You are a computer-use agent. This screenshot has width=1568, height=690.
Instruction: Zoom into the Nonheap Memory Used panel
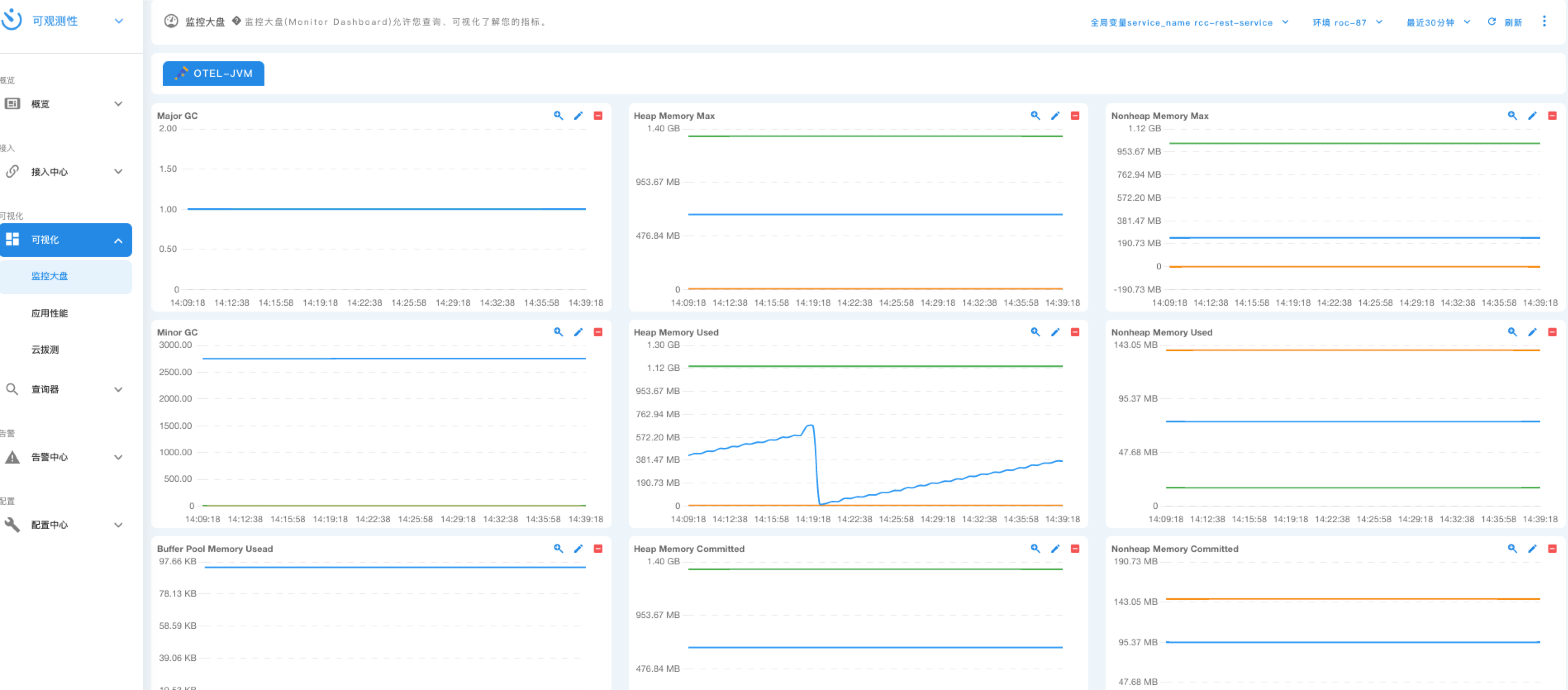click(x=1513, y=332)
